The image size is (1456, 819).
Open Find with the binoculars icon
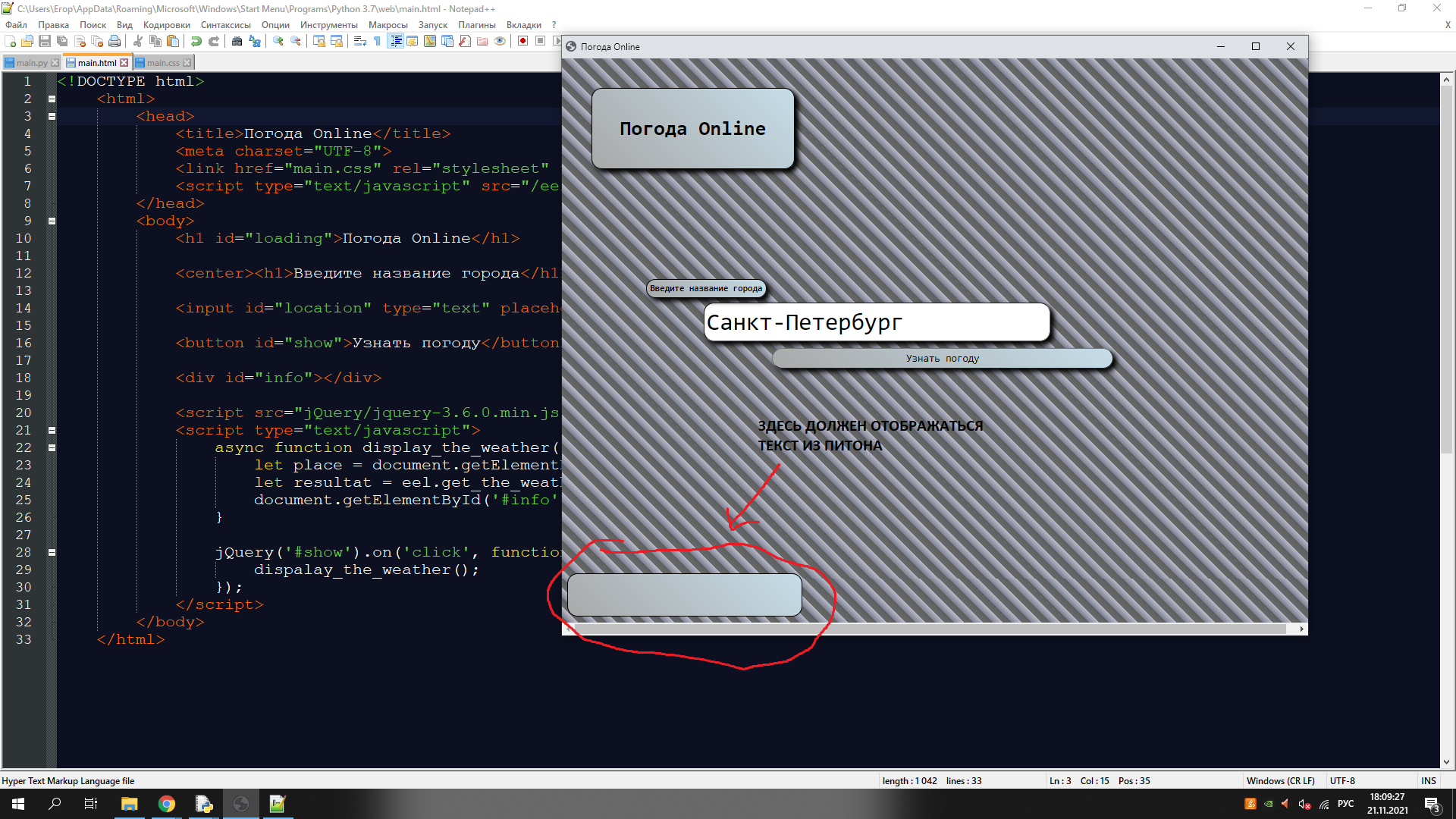pyautogui.click(x=237, y=41)
